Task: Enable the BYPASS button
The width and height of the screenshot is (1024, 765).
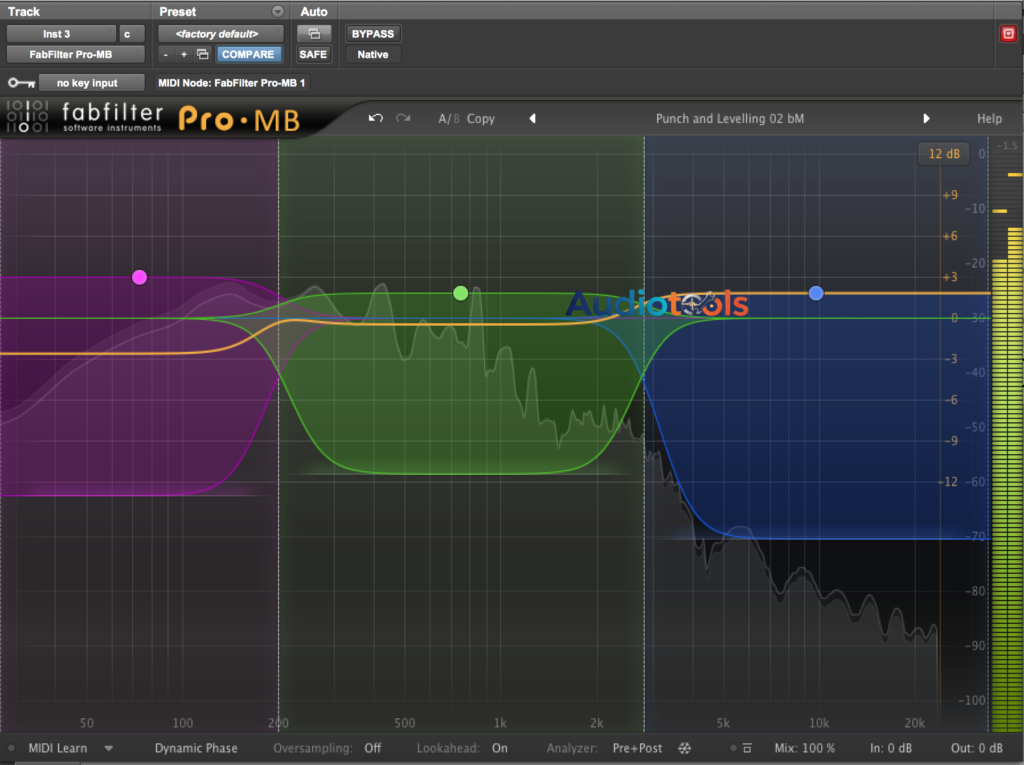Action: pos(372,33)
